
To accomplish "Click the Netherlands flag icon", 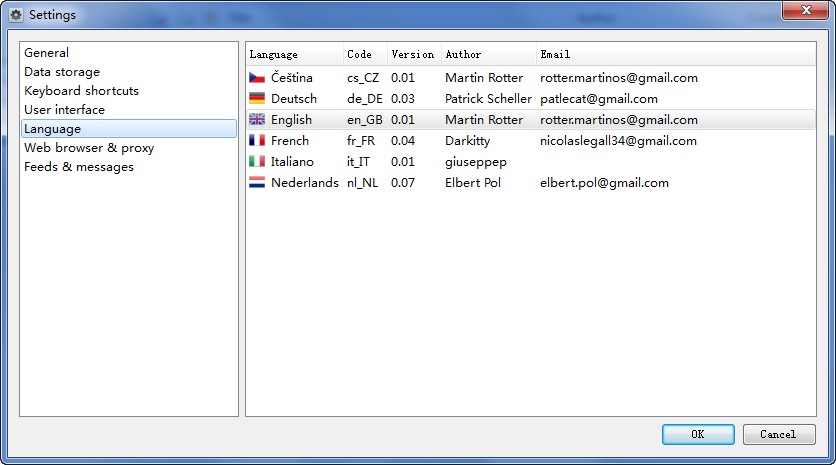I will (x=257, y=182).
